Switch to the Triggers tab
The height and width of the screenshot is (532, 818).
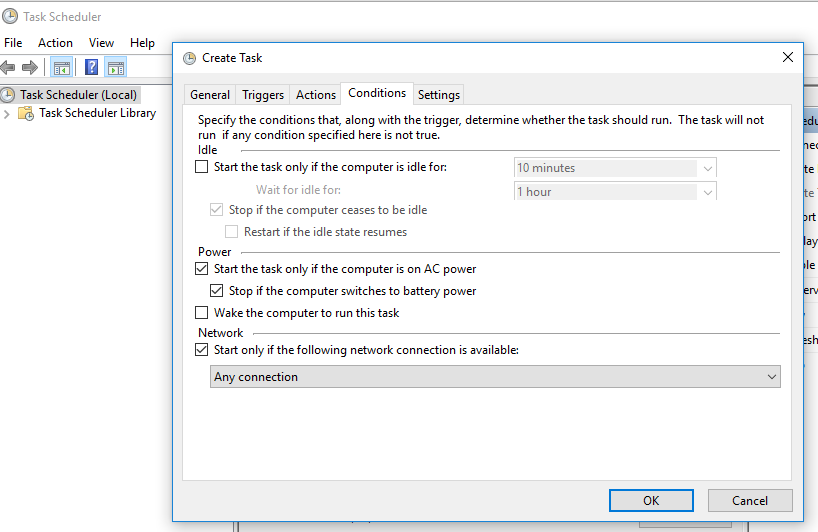pyautogui.click(x=263, y=94)
